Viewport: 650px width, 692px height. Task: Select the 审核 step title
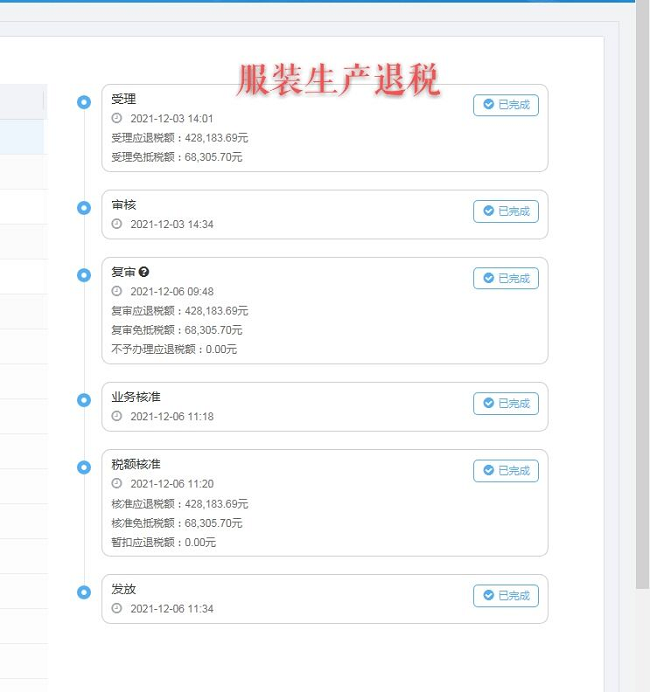pos(124,205)
